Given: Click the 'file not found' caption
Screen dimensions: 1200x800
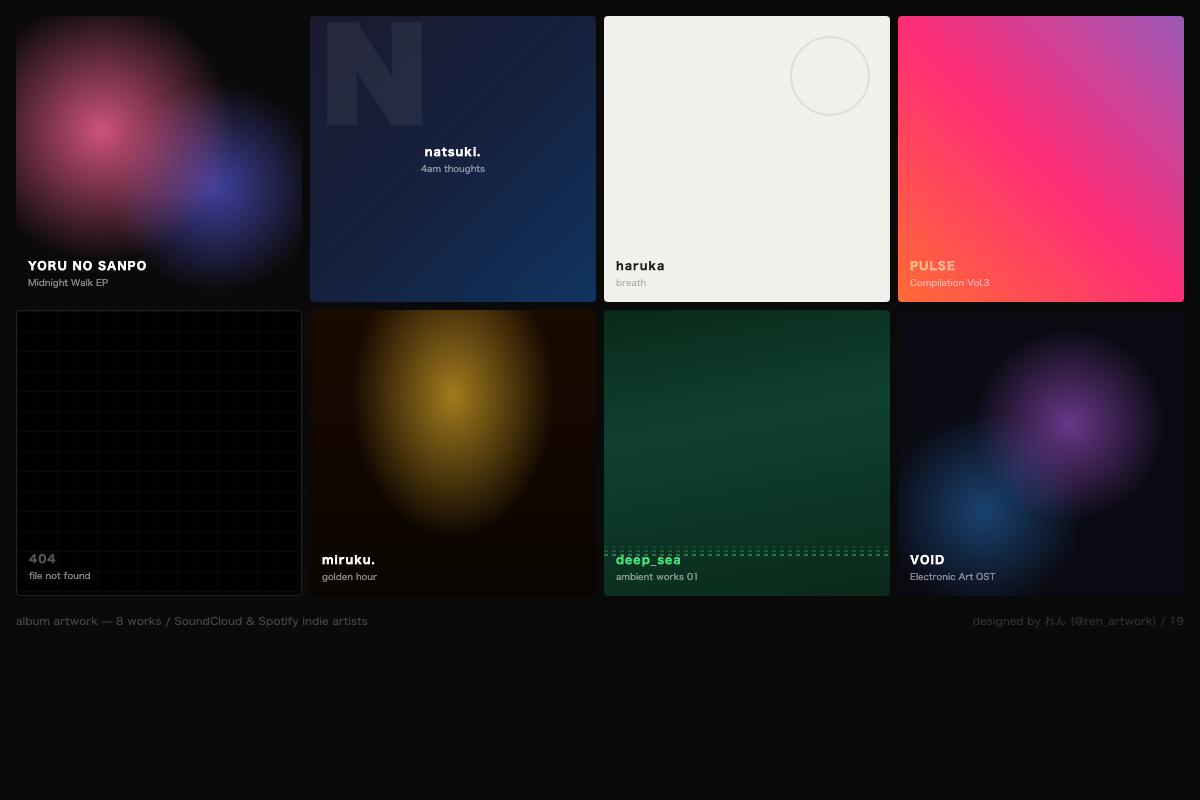Looking at the screenshot, I should [x=60, y=576].
